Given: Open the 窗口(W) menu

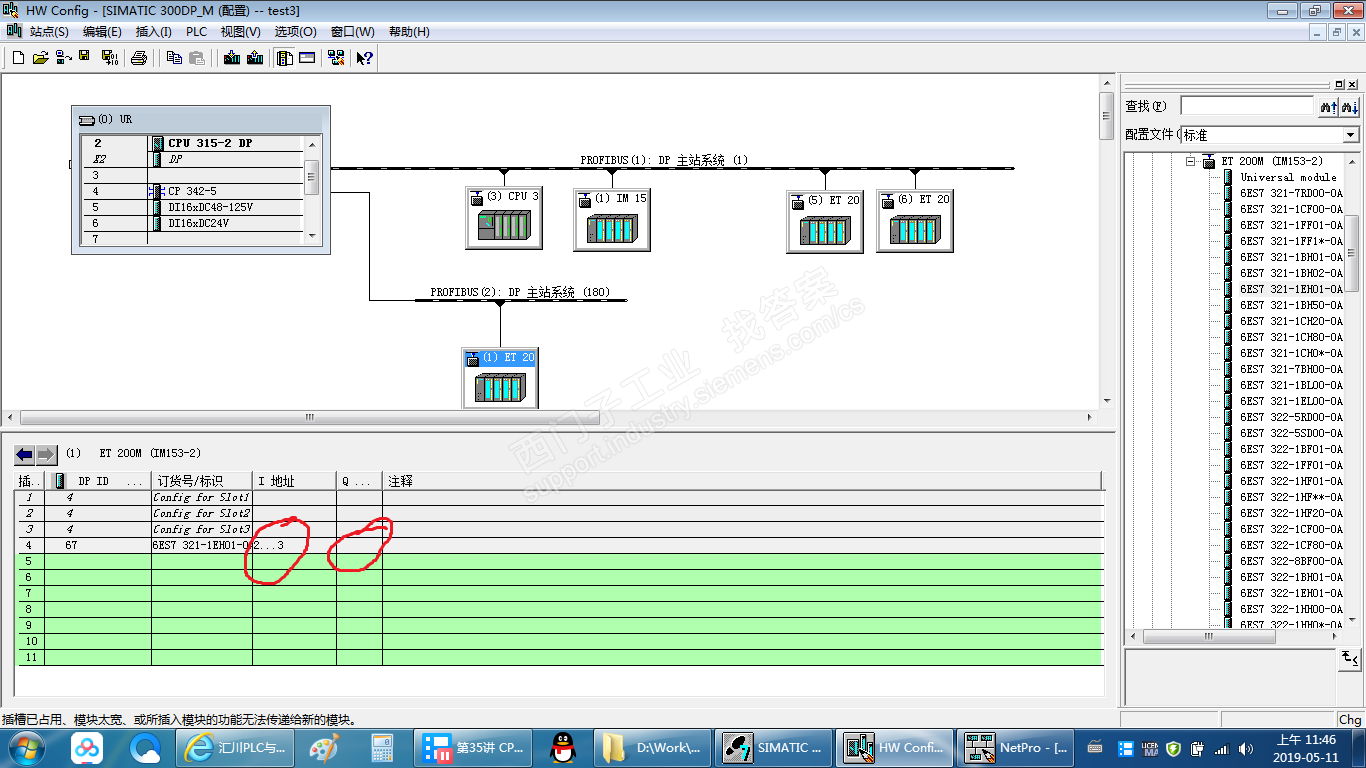Looking at the screenshot, I should pos(353,32).
